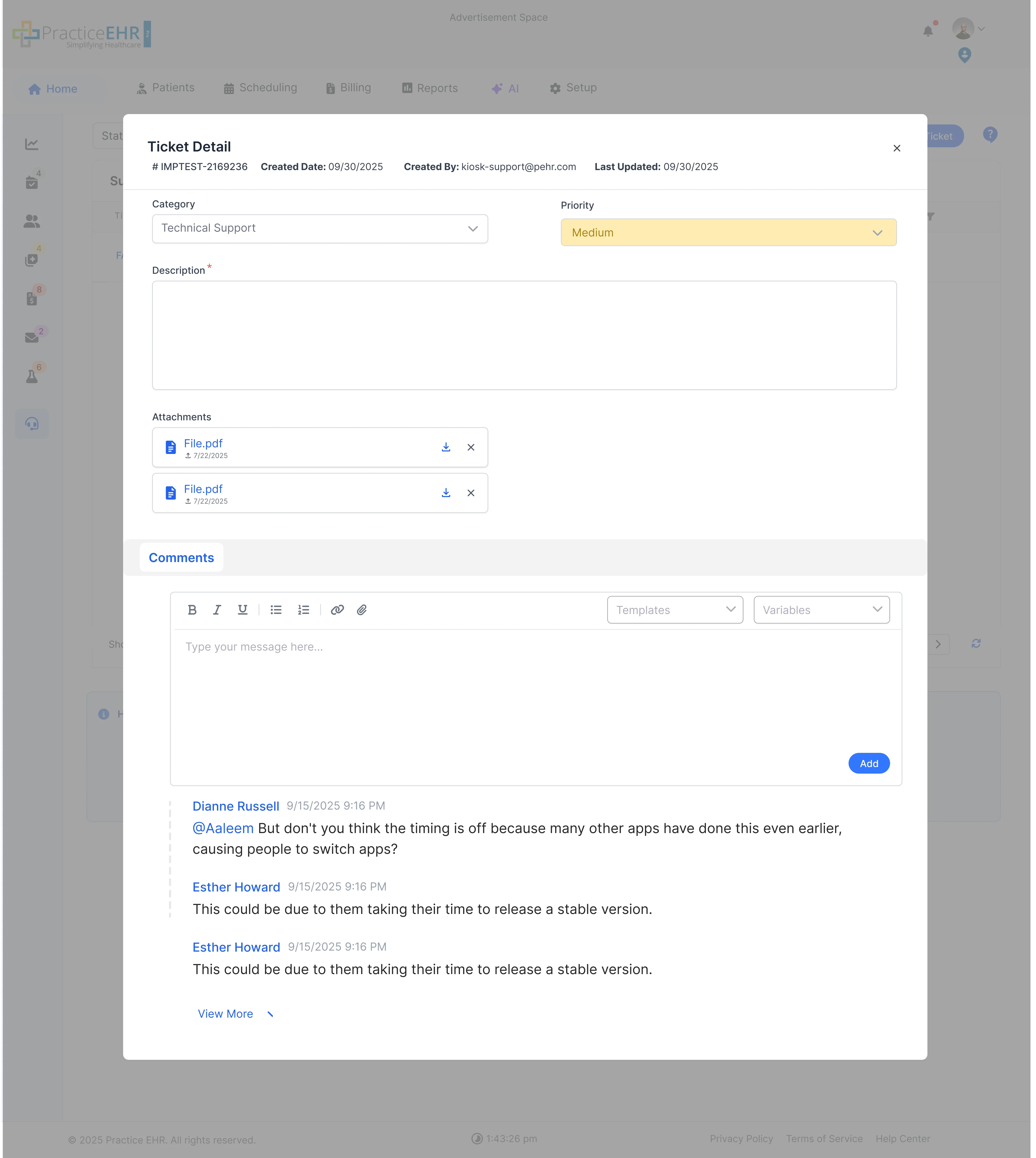Insert a numbered list in comment
Image resolution: width=1036 pixels, height=1158 pixels.
pos(303,610)
